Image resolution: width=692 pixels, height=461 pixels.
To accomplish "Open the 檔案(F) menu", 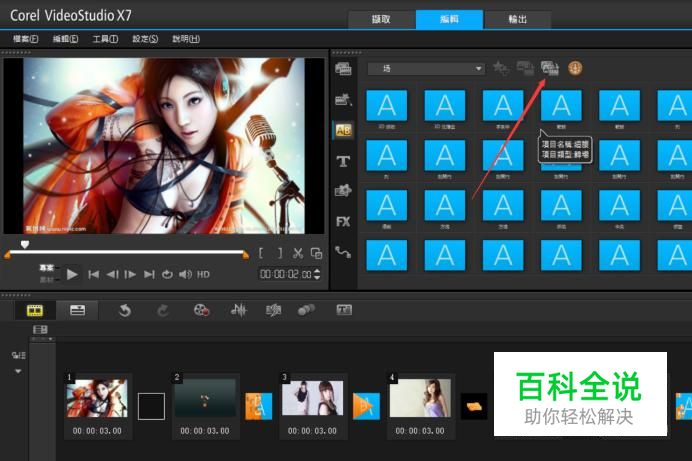I will coord(26,39).
